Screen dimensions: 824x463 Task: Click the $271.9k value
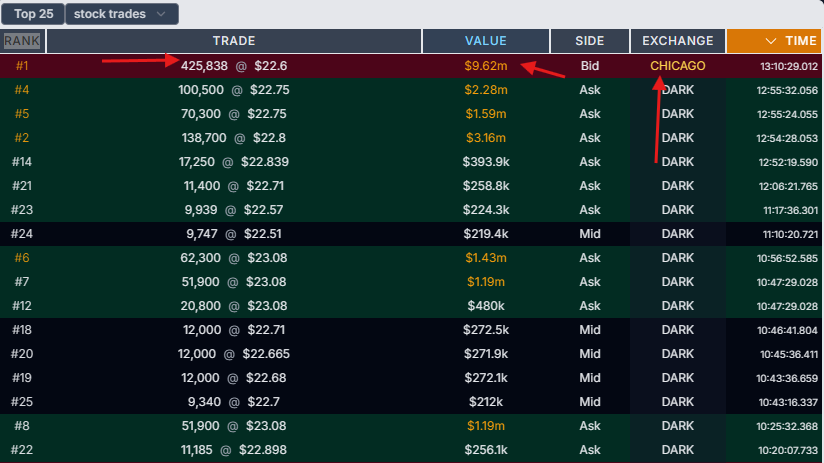(486, 354)
